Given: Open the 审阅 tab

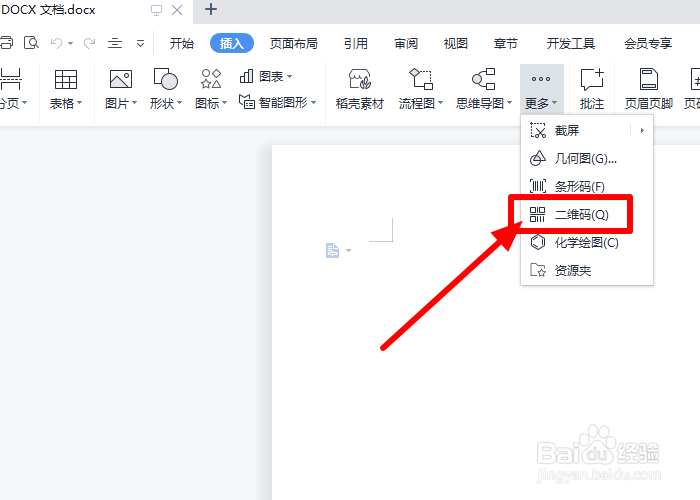Looking at the screenshot, I should pyautogui.click(x=406, y=43).
